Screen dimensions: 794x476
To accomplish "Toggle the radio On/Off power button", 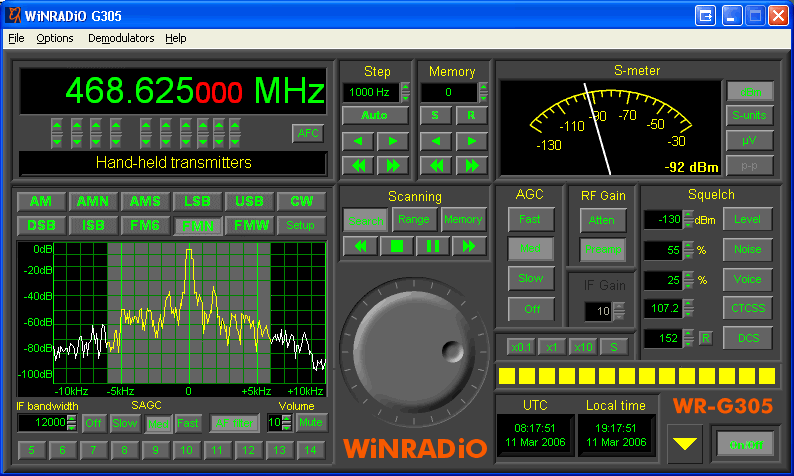I will (x=744, y=443).
